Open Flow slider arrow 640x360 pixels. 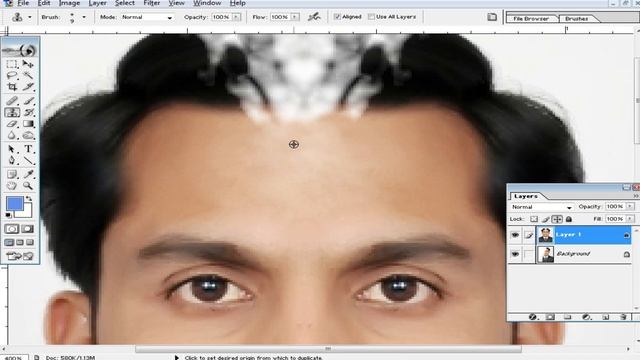click(x=295, y=17)
